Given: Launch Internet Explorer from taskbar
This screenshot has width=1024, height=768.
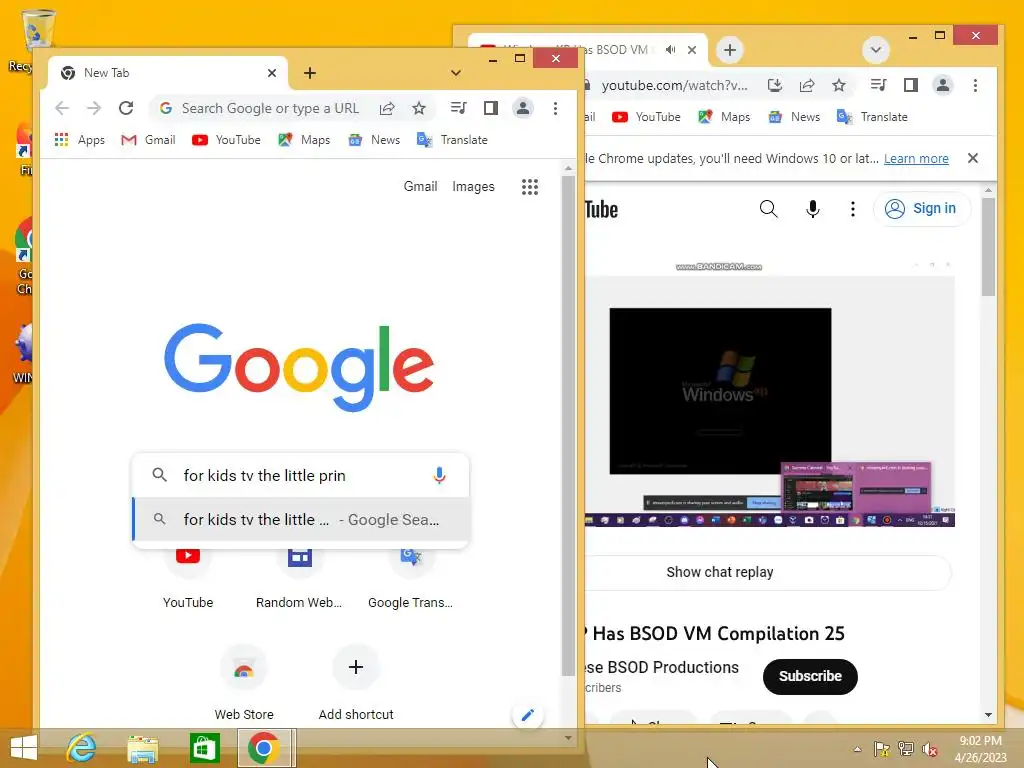Looking at the screenshot, I should [82, 748].
